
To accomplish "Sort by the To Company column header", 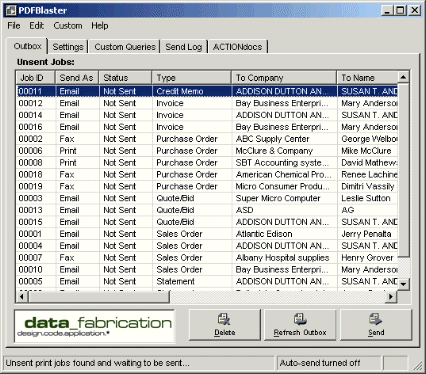I will point(284,78).
